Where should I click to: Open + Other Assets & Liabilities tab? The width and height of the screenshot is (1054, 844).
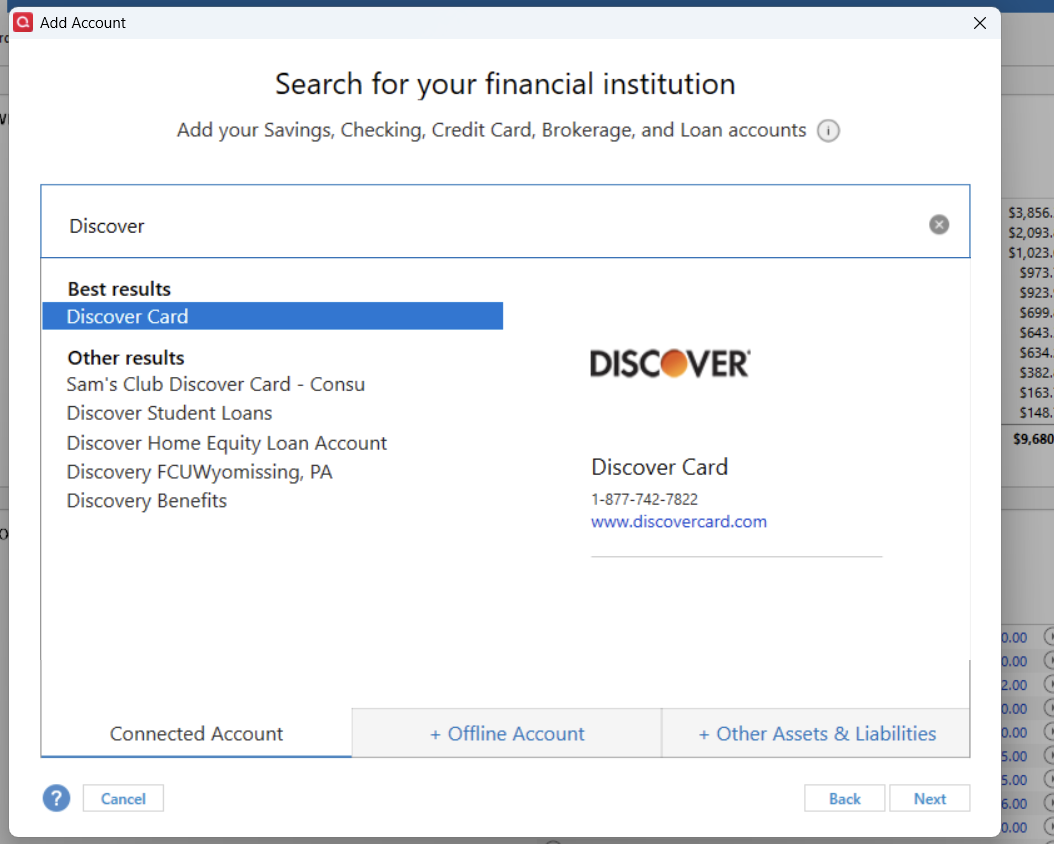pos(816,733)
